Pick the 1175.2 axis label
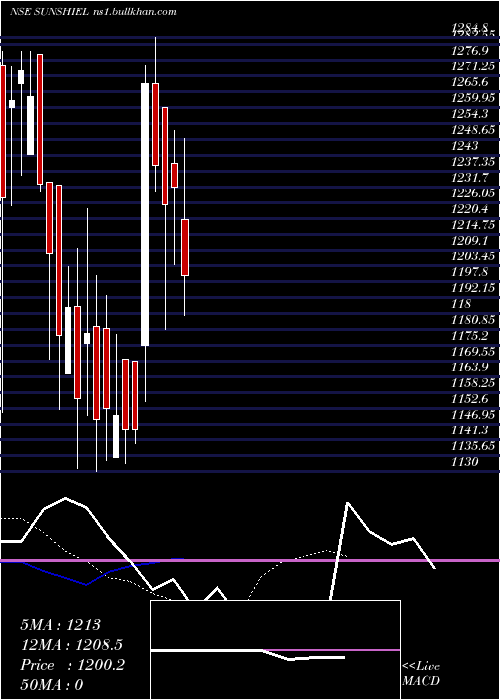 470,335
